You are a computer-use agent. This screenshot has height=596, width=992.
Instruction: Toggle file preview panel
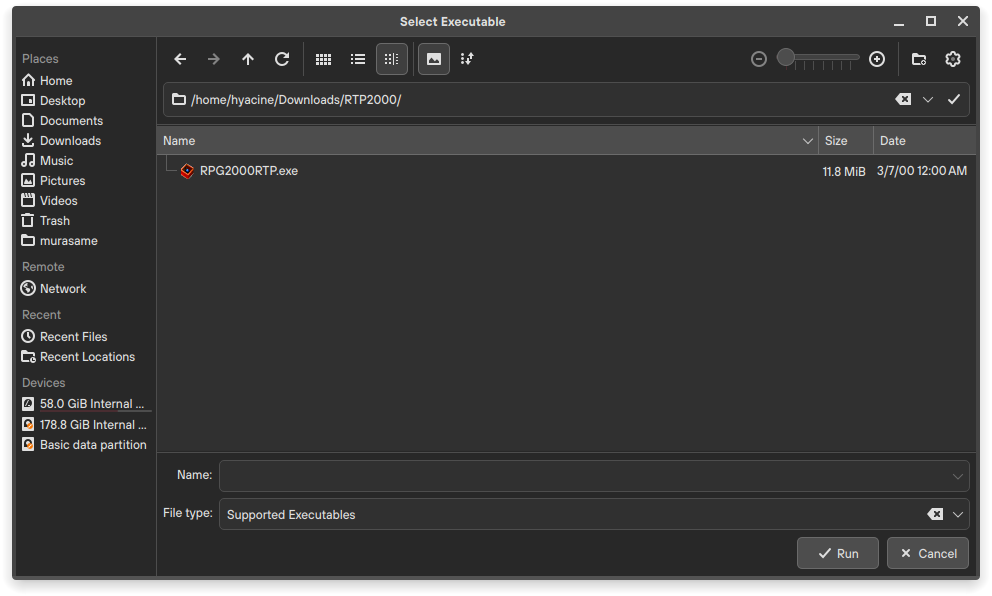pyautogui.click(x=434, y=59)
